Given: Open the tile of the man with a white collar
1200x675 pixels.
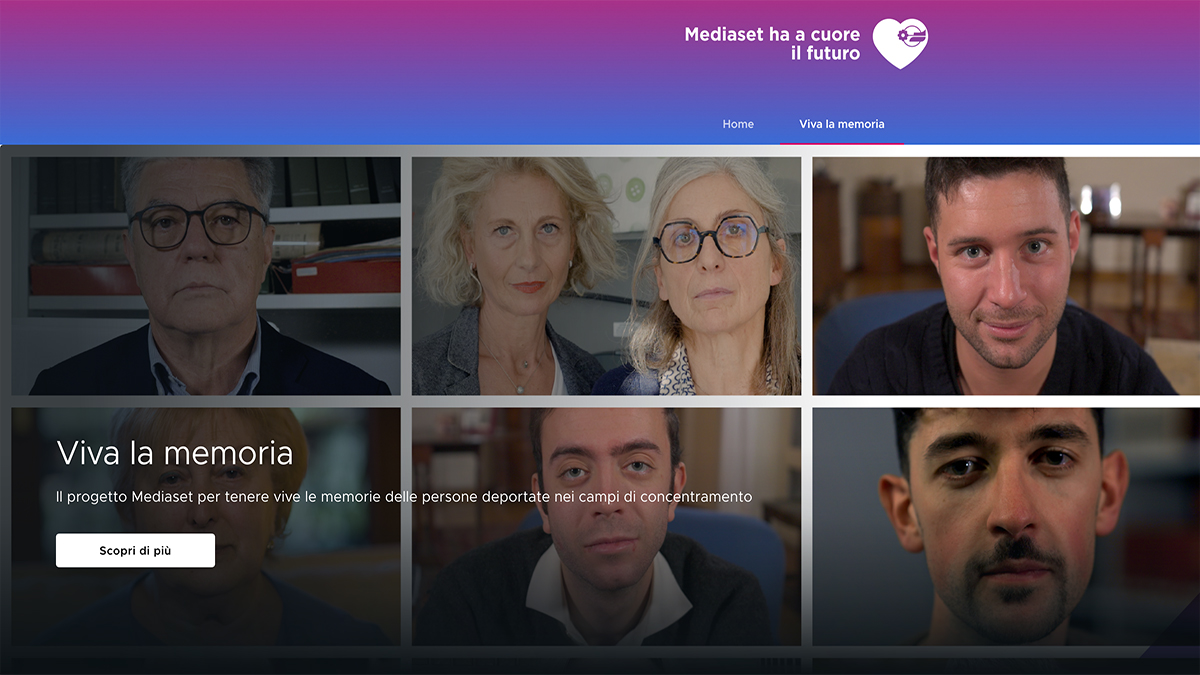Looking at the screenshot, I should [606, 526].
